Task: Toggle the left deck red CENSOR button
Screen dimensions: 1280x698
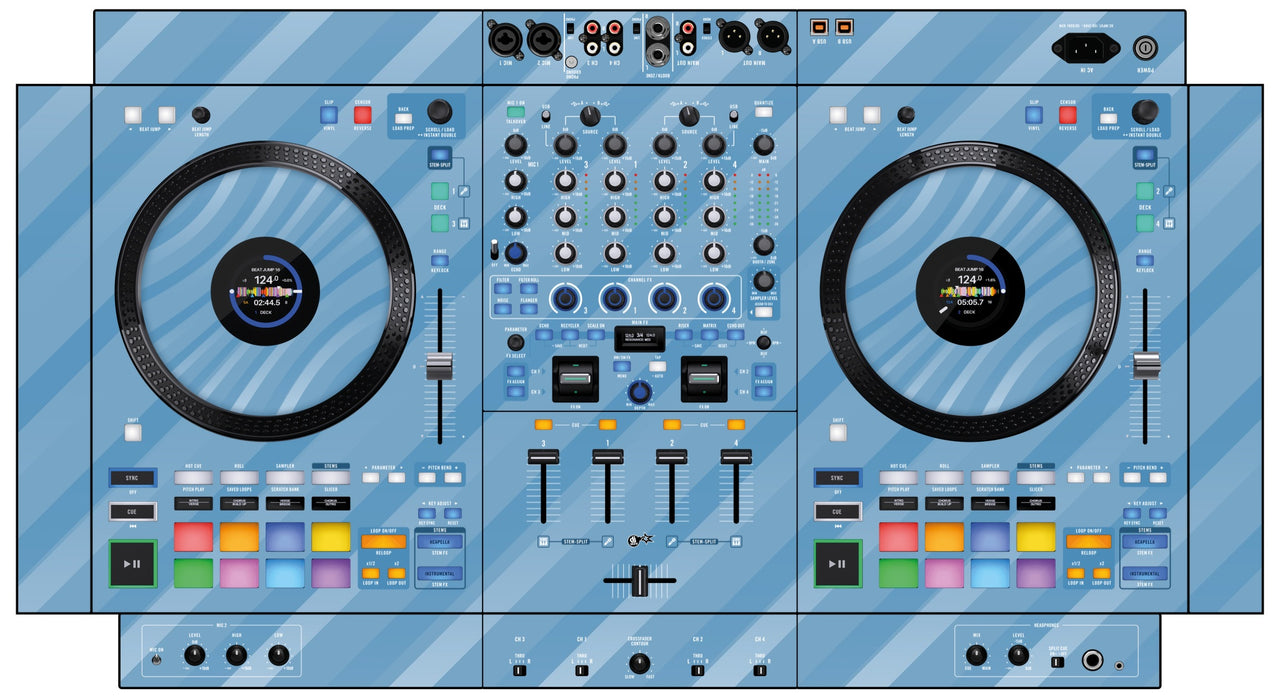Action: (362, 115)
